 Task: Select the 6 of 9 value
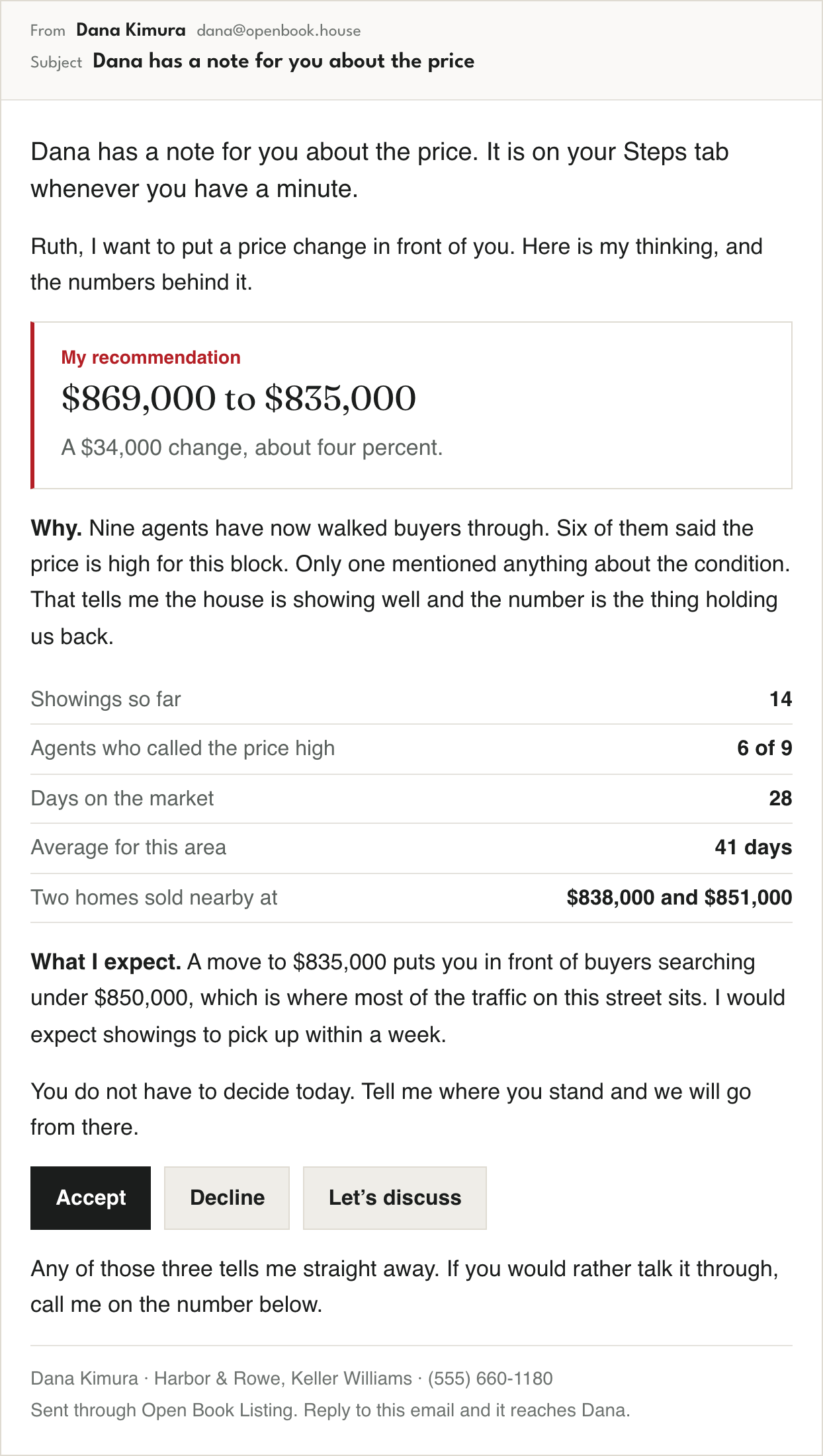coord(765,748)
